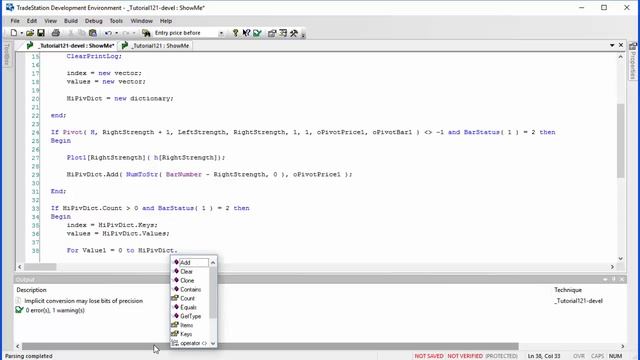Click the Verify checkmark toolbar icon
Screen dimensions: 640x360
click(x=257, y=33)
